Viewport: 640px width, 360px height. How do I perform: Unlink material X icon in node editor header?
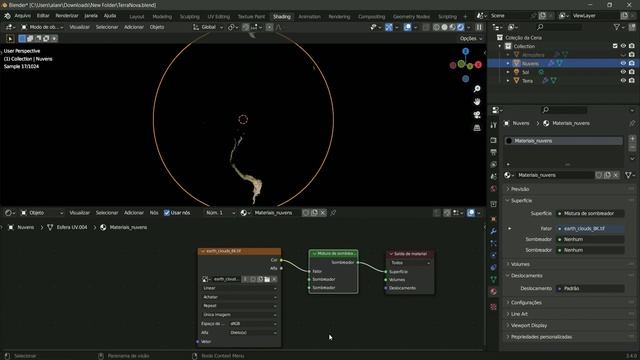323,213
